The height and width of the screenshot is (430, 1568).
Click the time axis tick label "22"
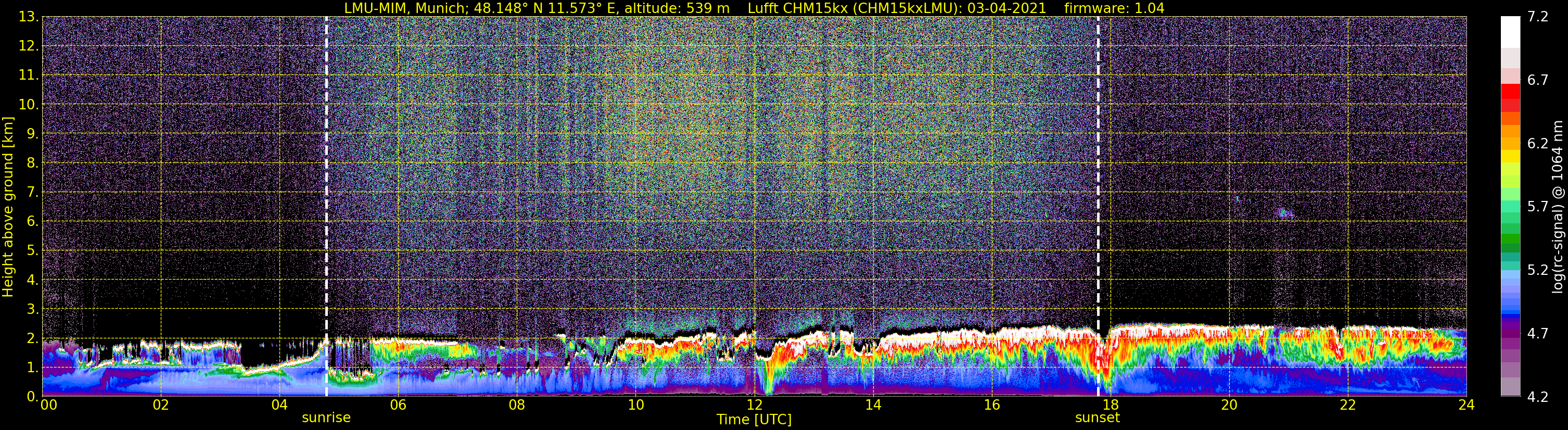1348,405
